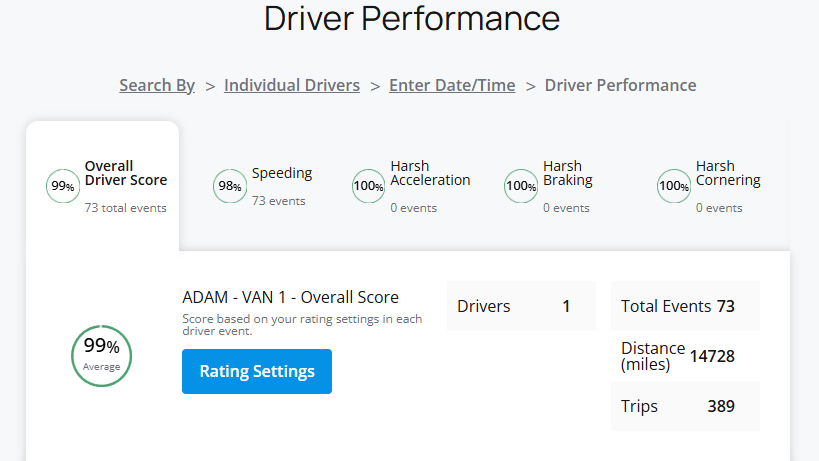This screenshot has height=461, width=819.
Task: Return to Enter Date/Time step
Action: (452, 85)
